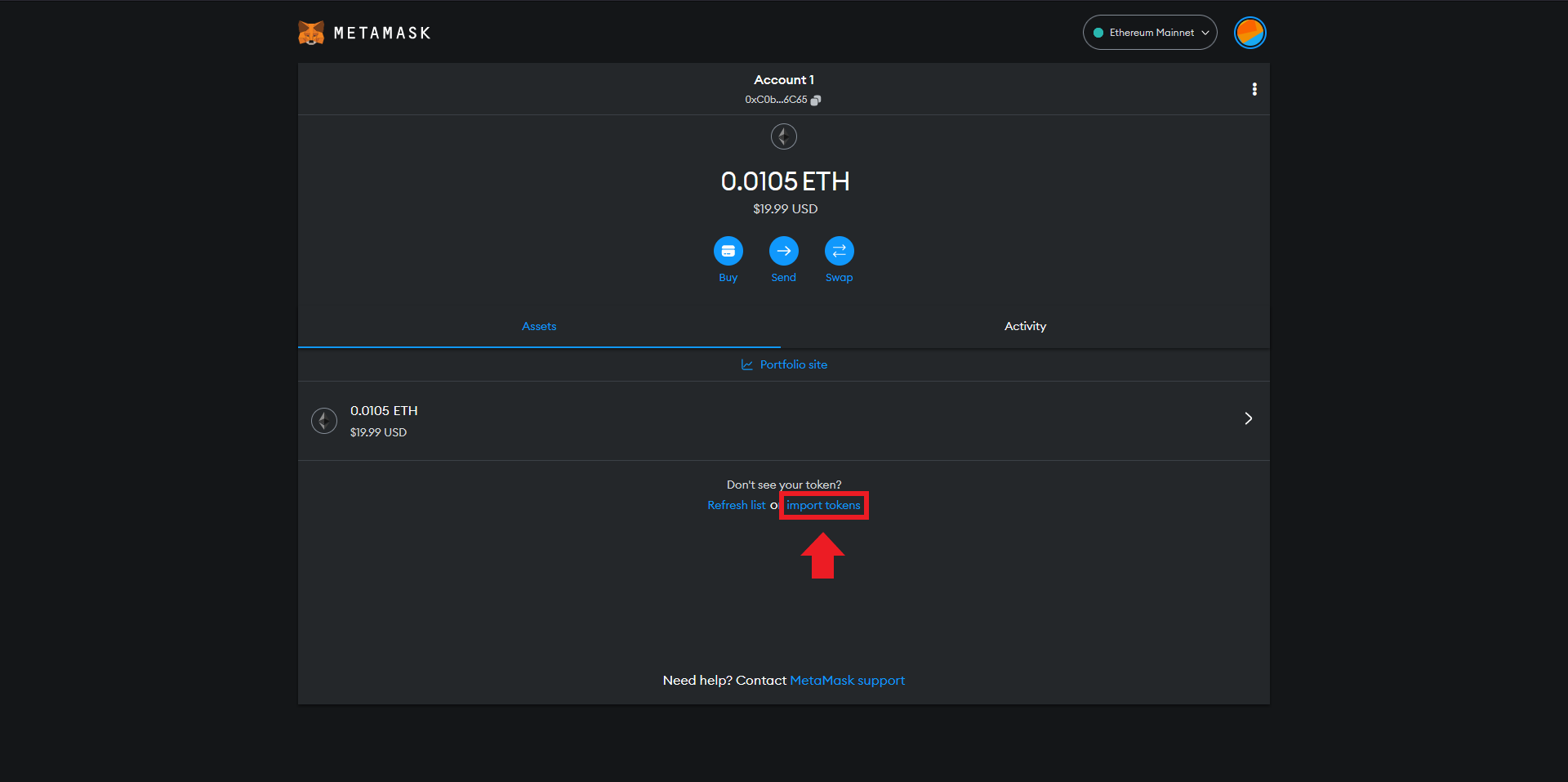
Task: Open the account avatar menu
Action: click(1249, 33)
